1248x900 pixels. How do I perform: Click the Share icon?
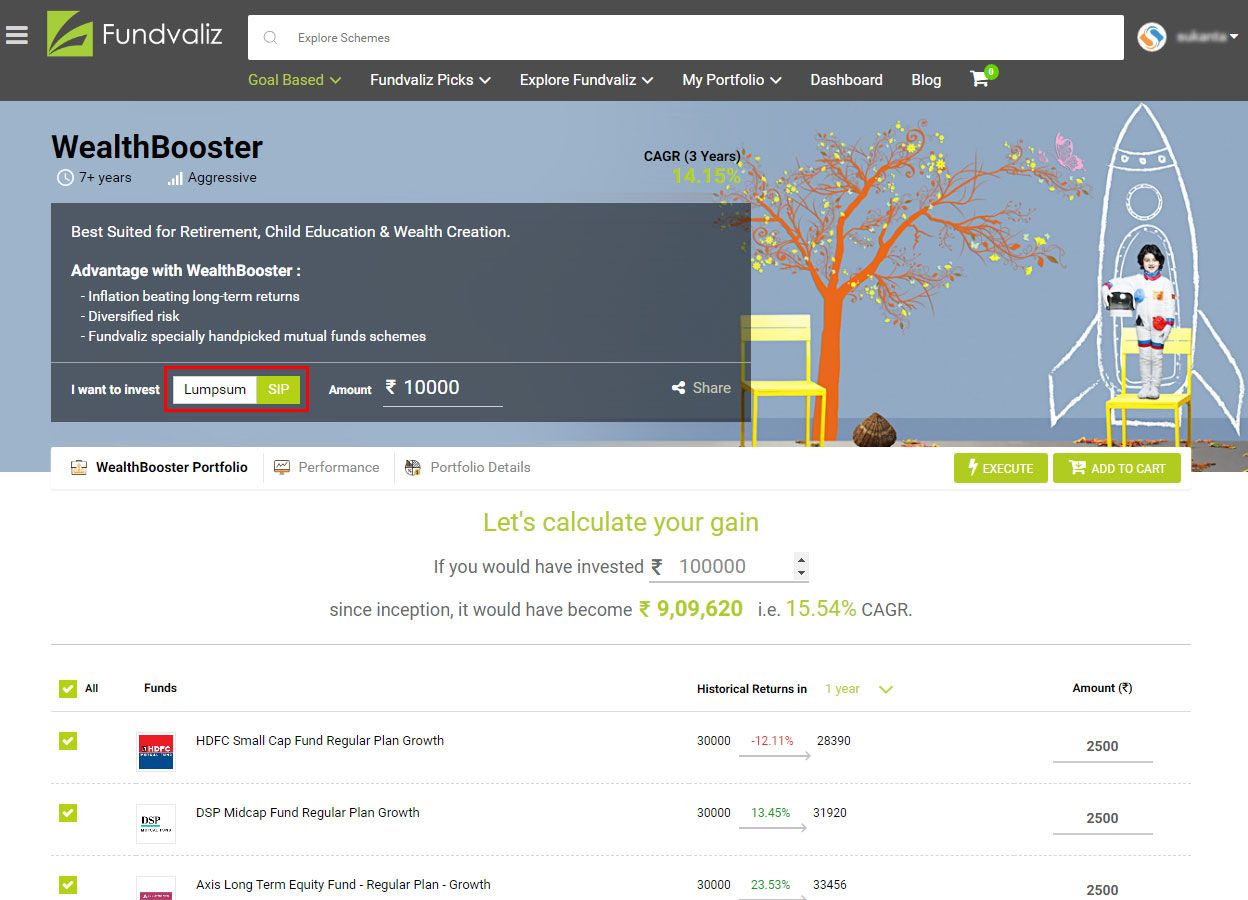click(x=679, y=388)
